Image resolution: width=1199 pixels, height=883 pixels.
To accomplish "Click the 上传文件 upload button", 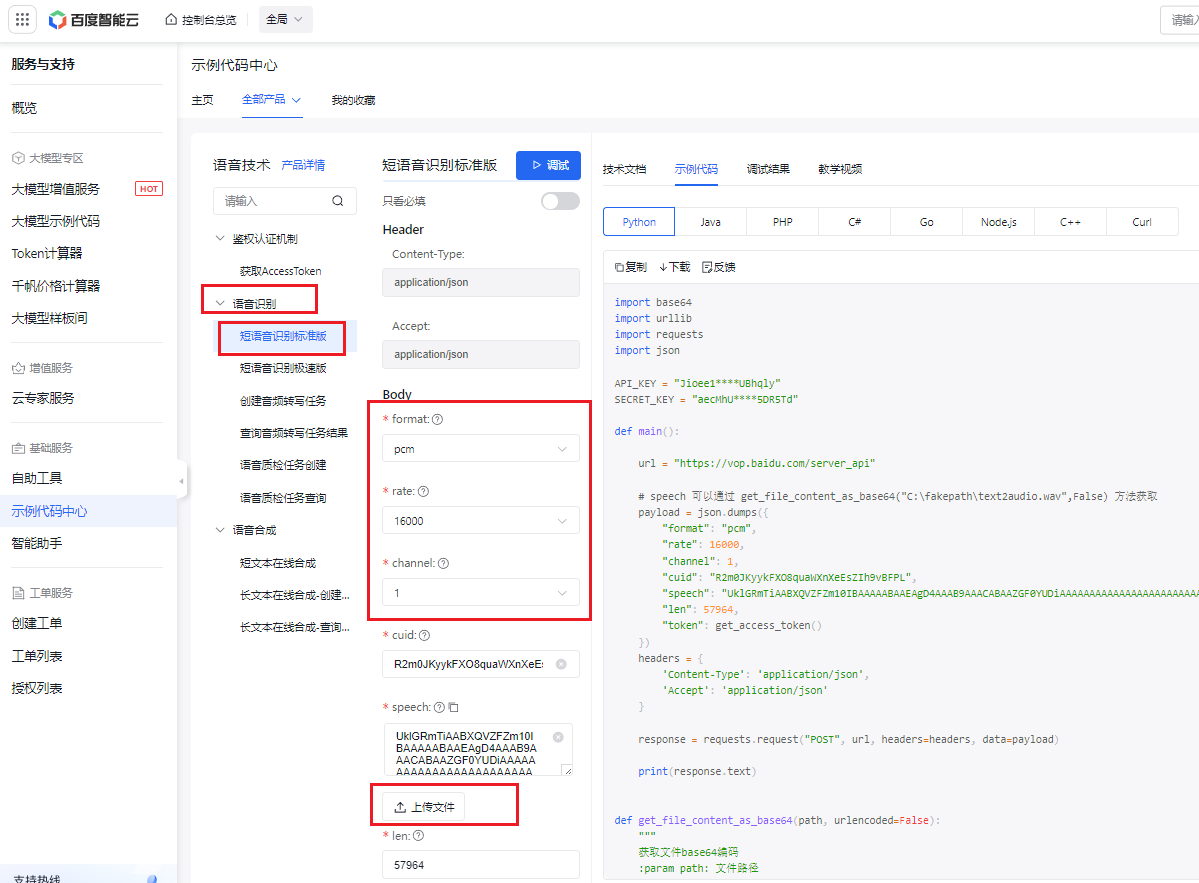I will [x=424, y=807].
